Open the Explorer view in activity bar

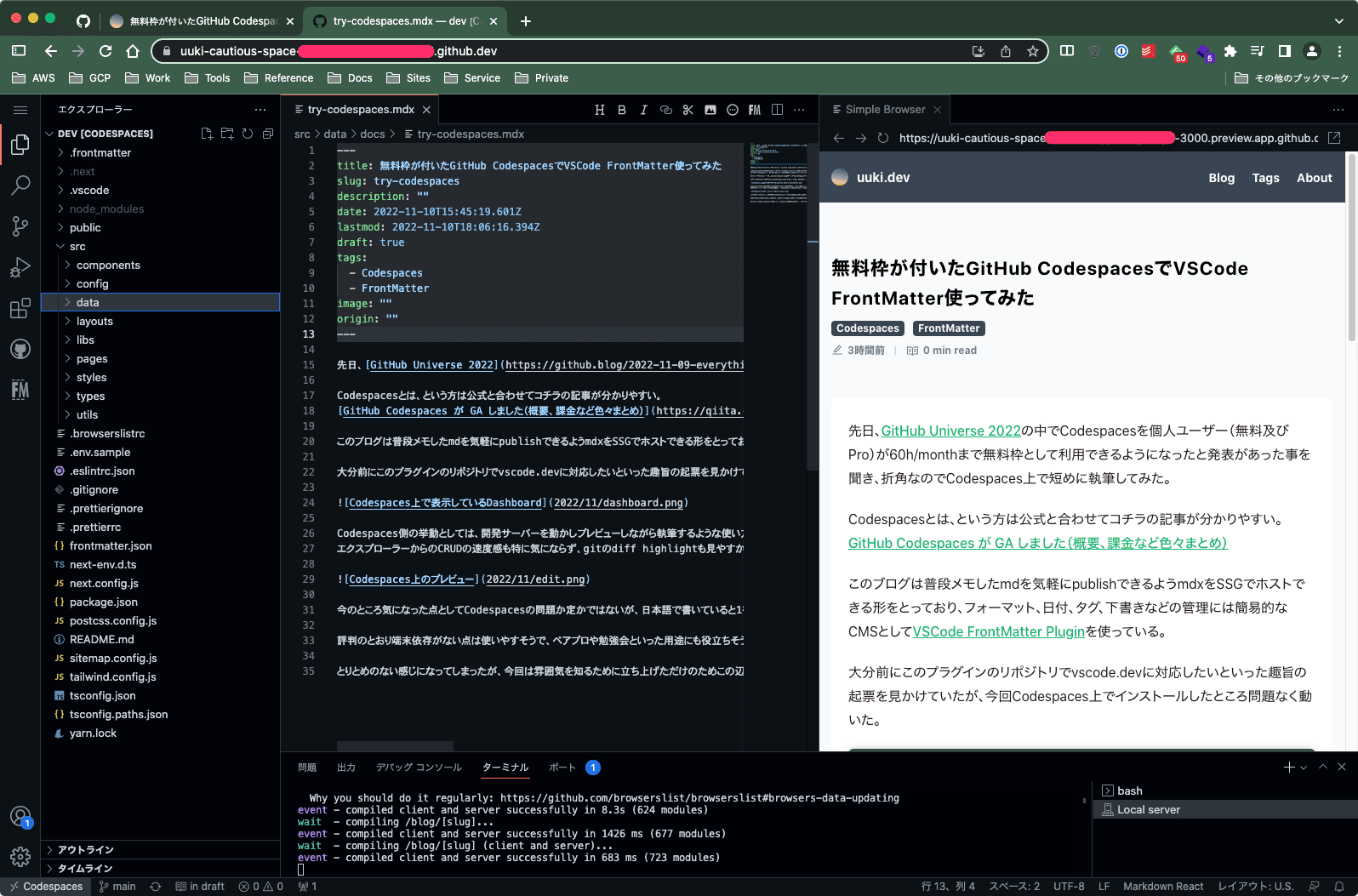[x=20, y=145]
